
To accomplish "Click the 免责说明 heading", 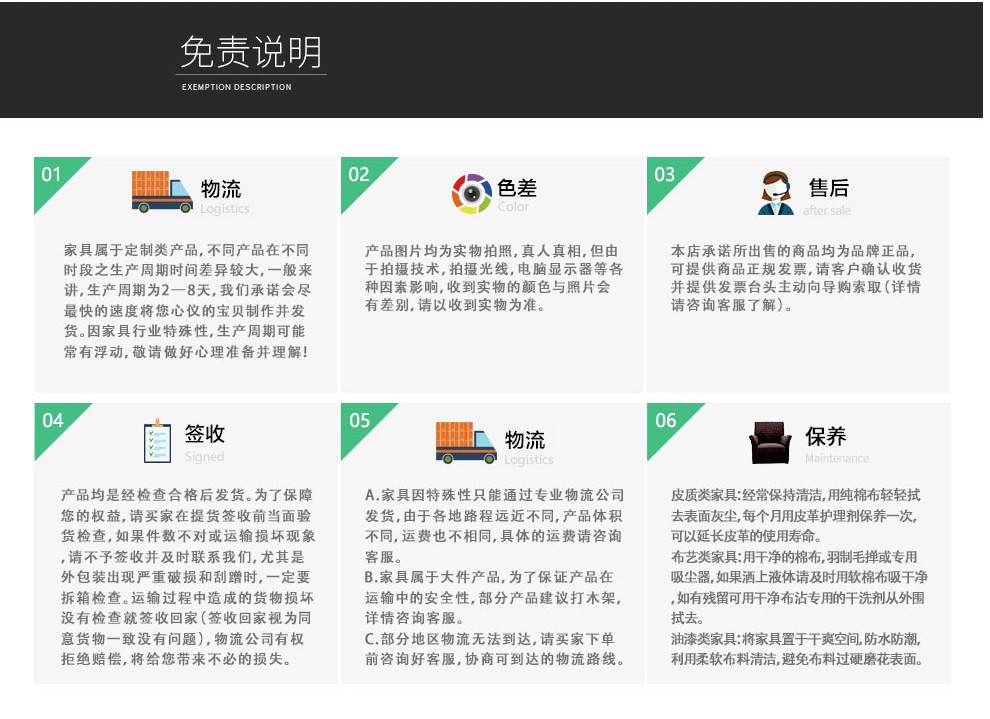I will point(251,52).
